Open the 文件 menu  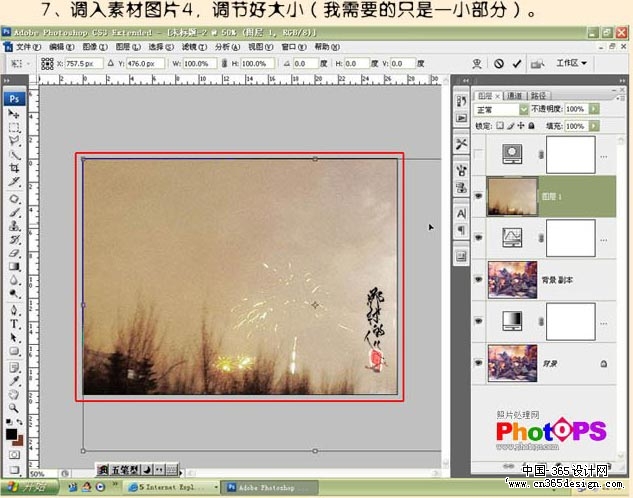(x=28, y=47)
